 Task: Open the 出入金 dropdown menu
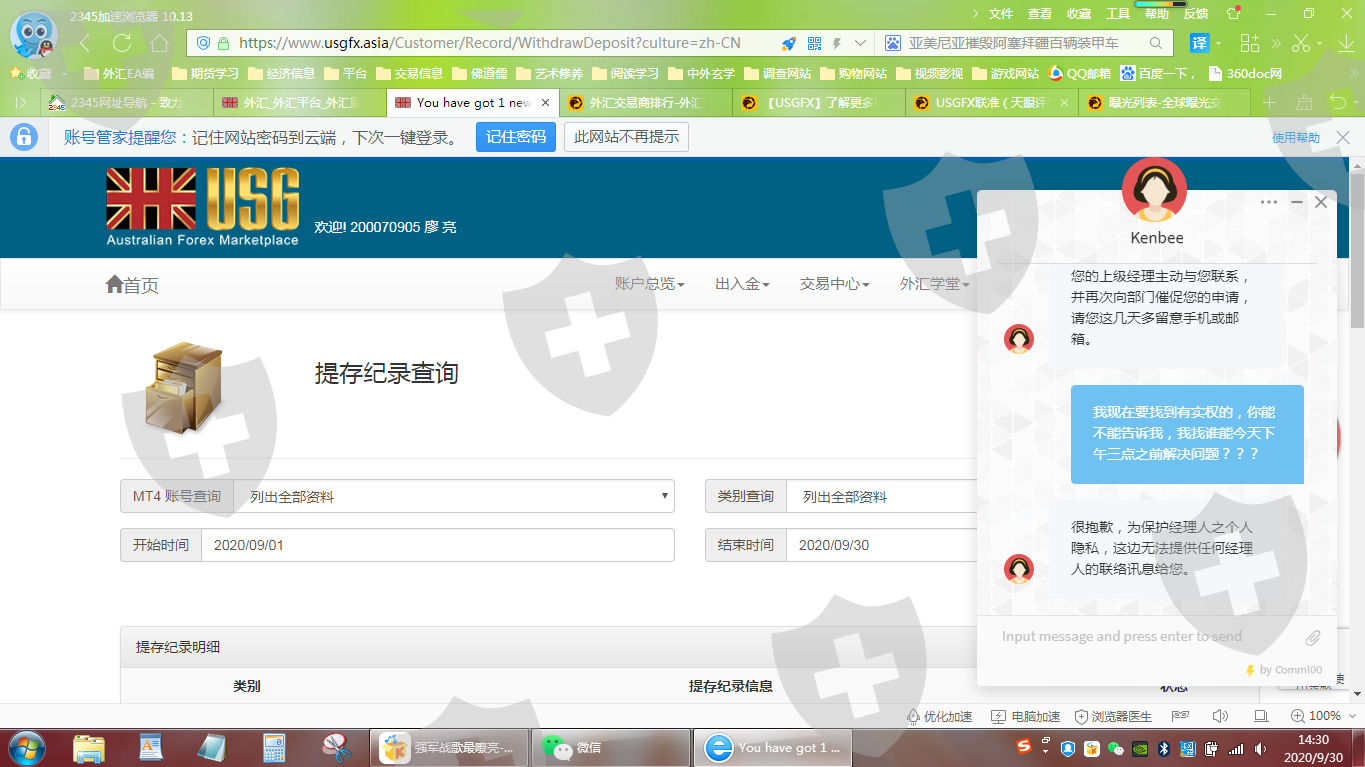pyautogui.click(x=742, y=284)
